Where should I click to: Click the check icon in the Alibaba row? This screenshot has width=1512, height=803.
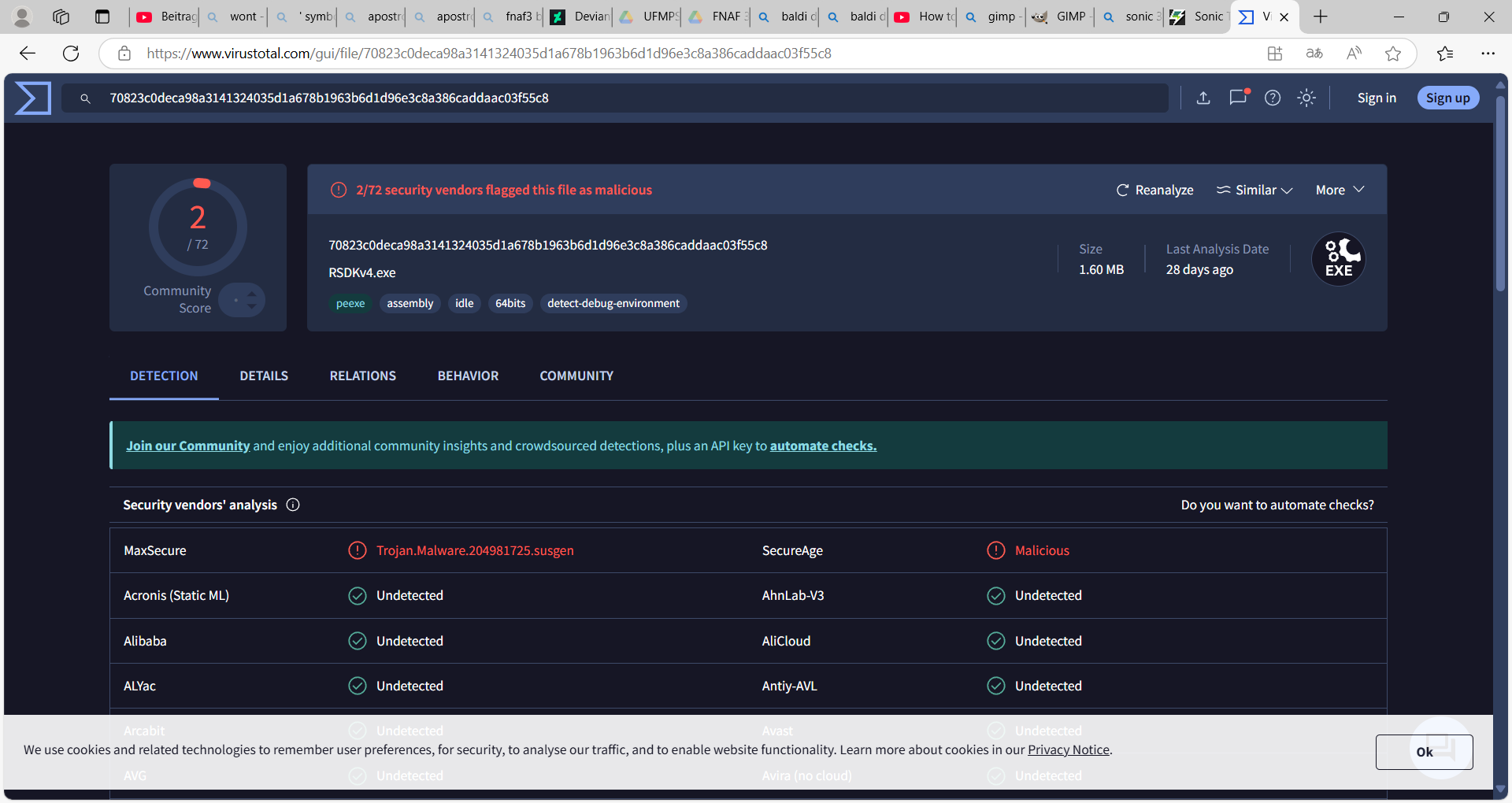coord(358,641)
